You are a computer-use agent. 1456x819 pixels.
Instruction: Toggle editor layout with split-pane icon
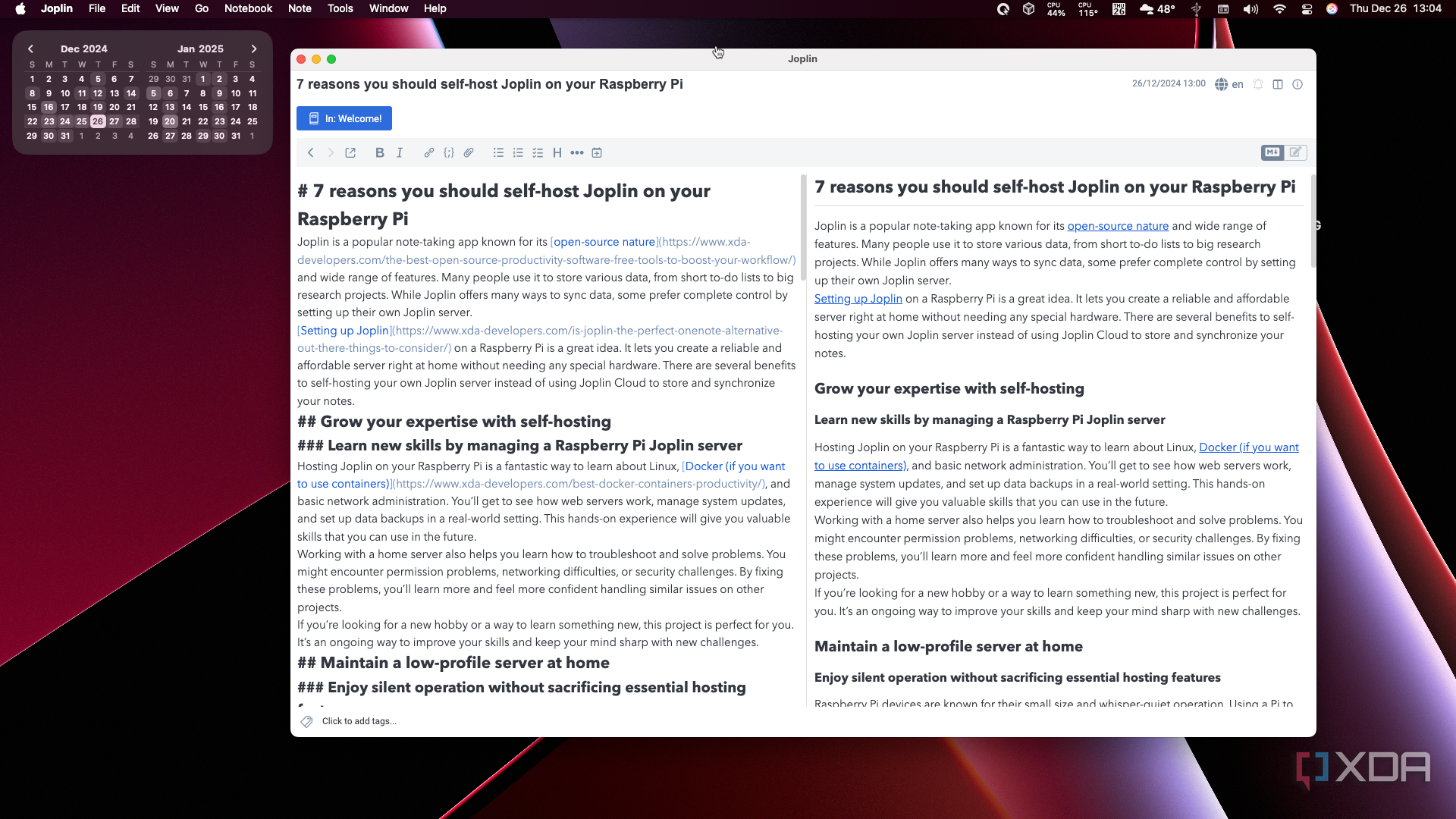tap(1278, 84)
